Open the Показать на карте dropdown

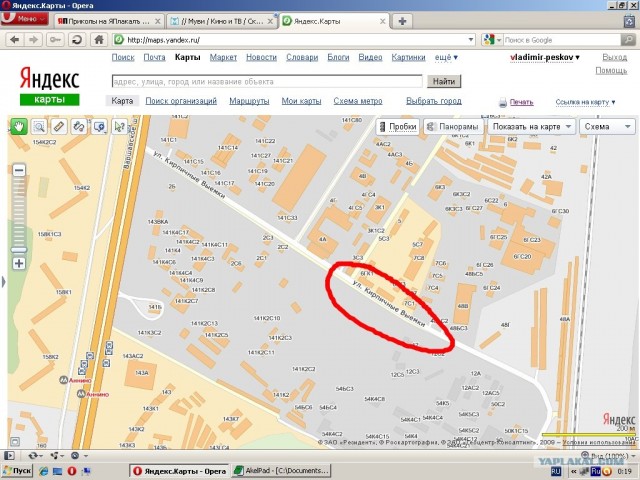point(531,127)
